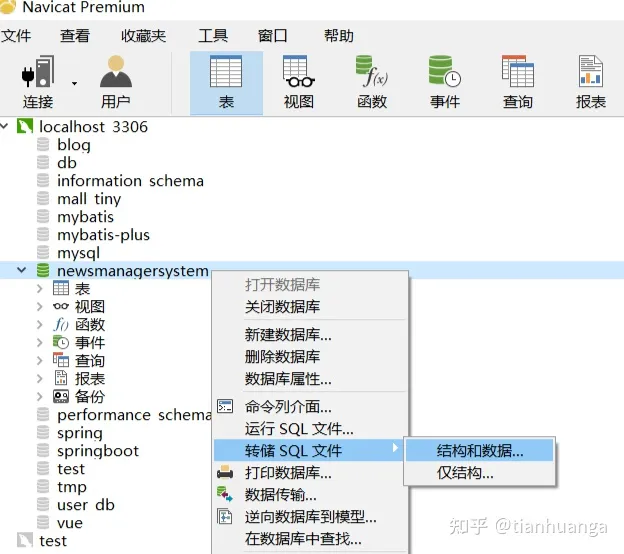Open the 转储 SQL 文件 submenu arrow

(x=395, y=447)
